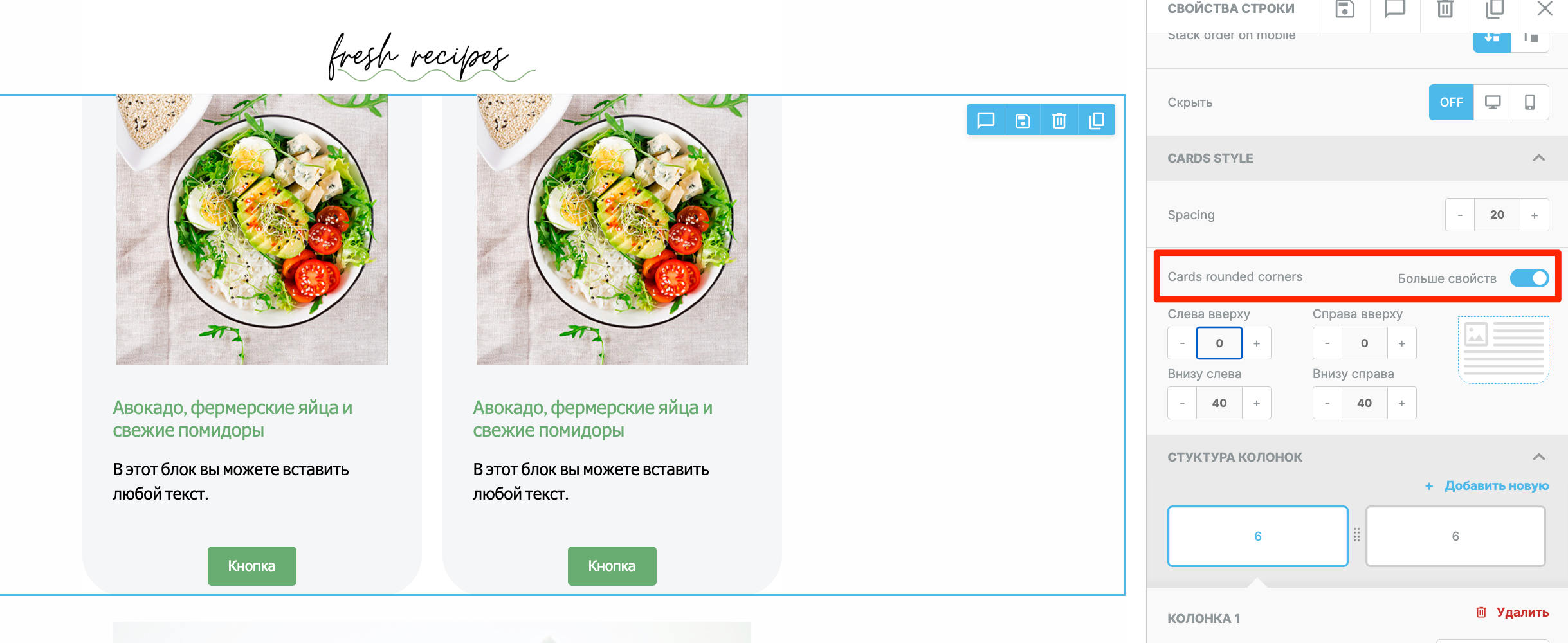Collapse the СТУКТУРА КОЛОНОК section
The width and height of the screenshot is (1568, 643).
1539,457
